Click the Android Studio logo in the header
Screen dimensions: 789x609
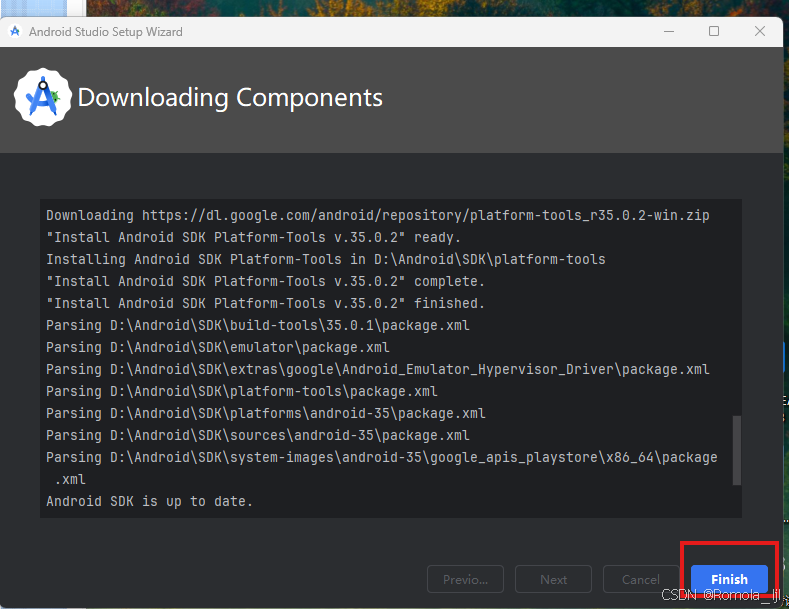point(43,97)
